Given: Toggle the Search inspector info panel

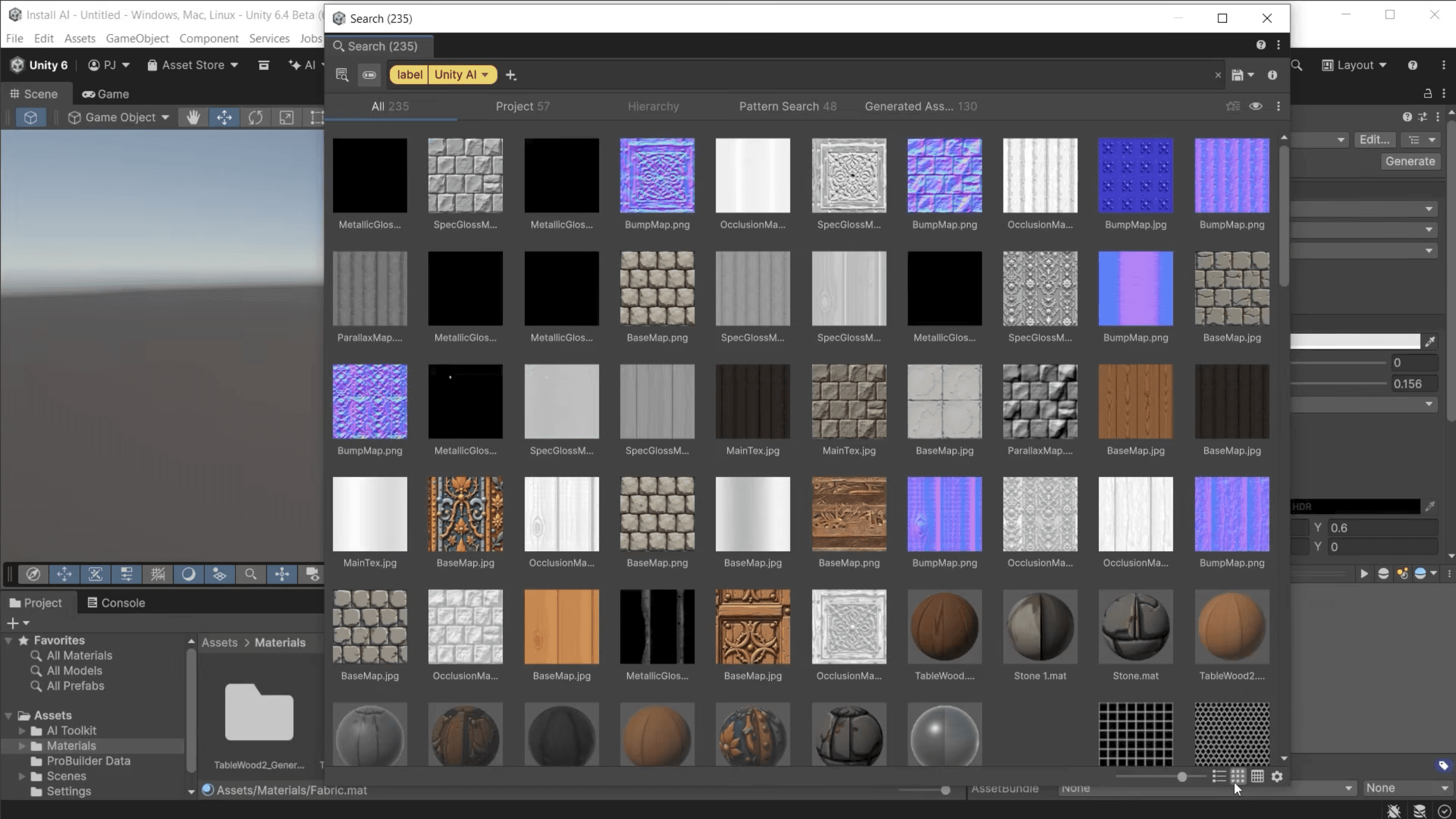Looking at the screenshot, I should coord(1272,75).
